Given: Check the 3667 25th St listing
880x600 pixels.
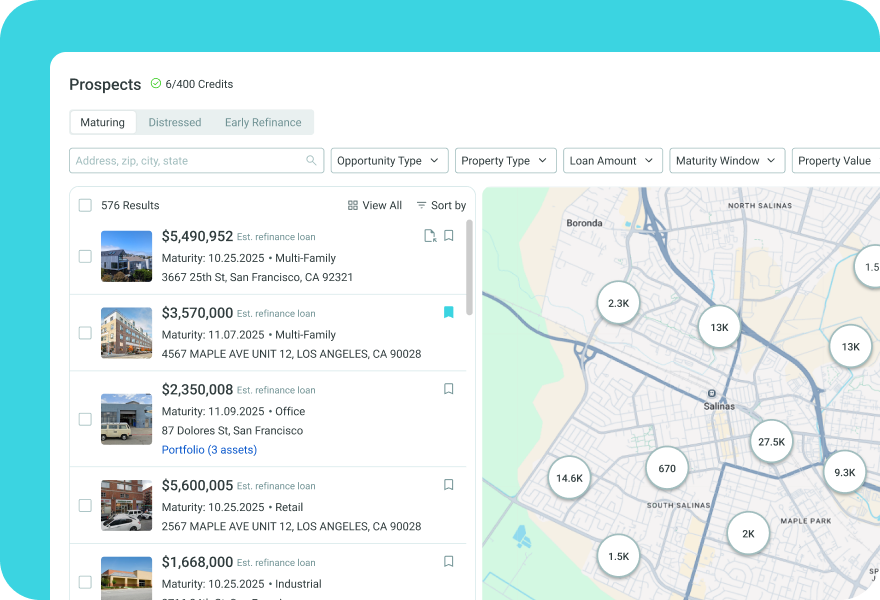Looking at the screenshot, I should click(85, 257).
